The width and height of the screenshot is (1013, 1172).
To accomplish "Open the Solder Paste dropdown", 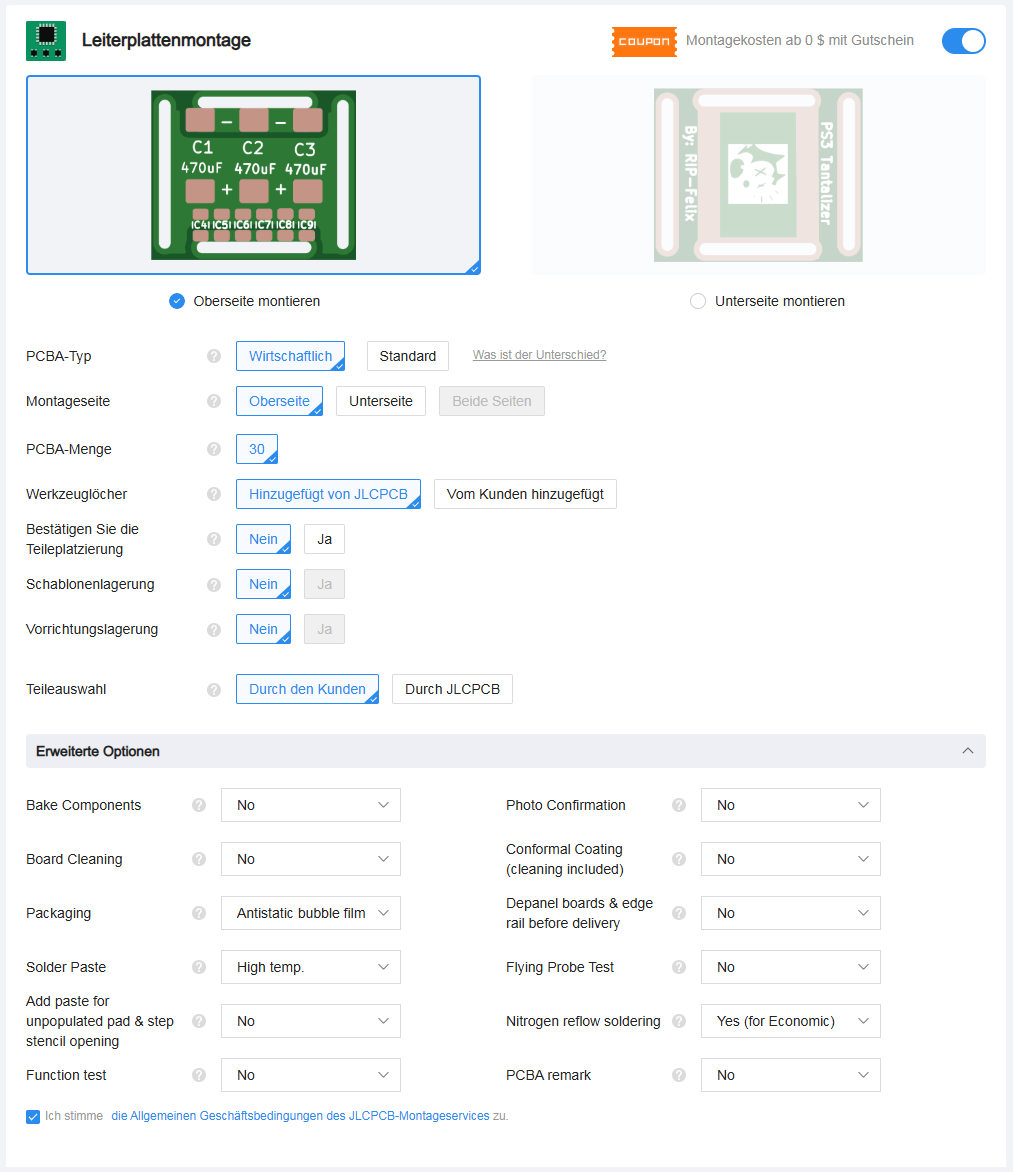I will 310,967.
